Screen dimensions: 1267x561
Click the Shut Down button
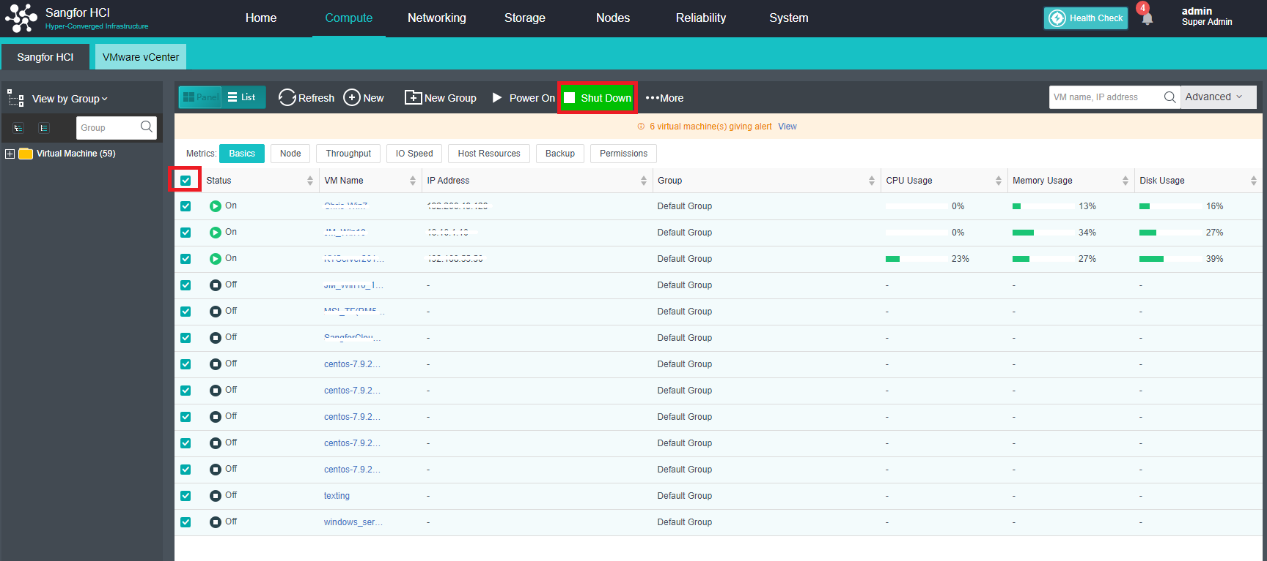pos(597,98)
